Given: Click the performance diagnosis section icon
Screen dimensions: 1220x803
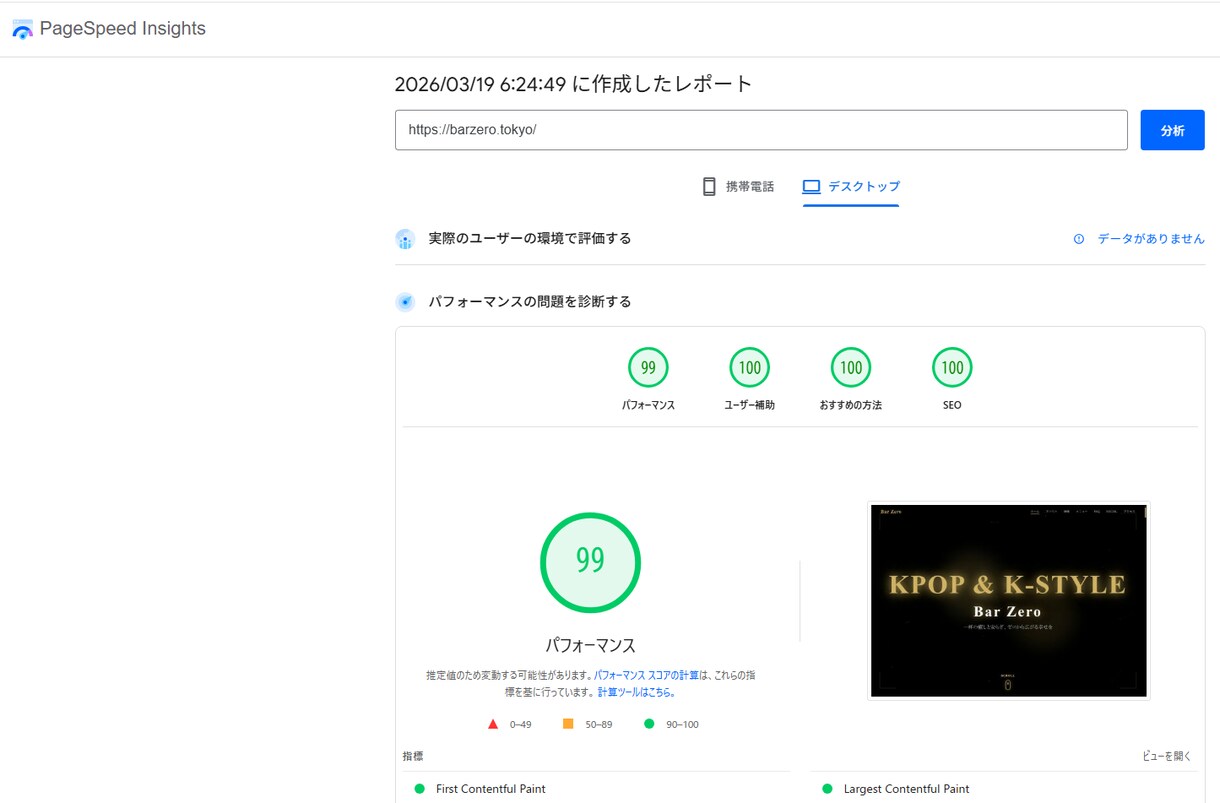Looking at the screenshot, I should (405, 302).
